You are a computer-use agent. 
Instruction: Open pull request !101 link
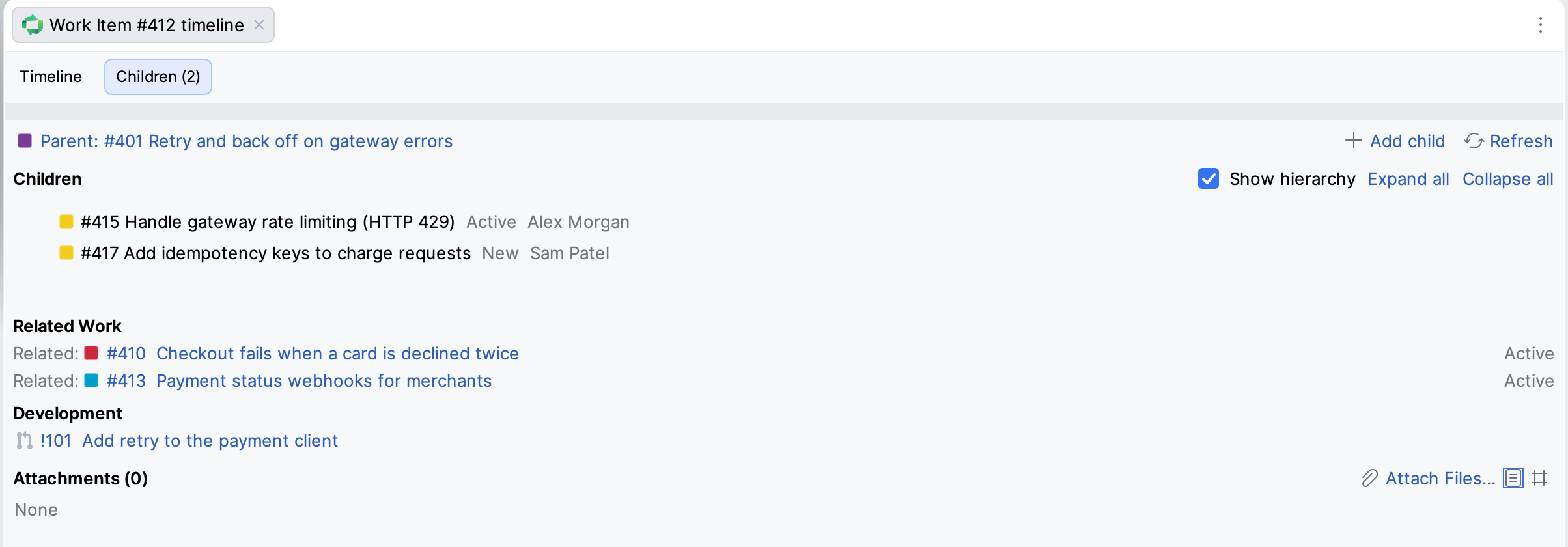[55, 441]
